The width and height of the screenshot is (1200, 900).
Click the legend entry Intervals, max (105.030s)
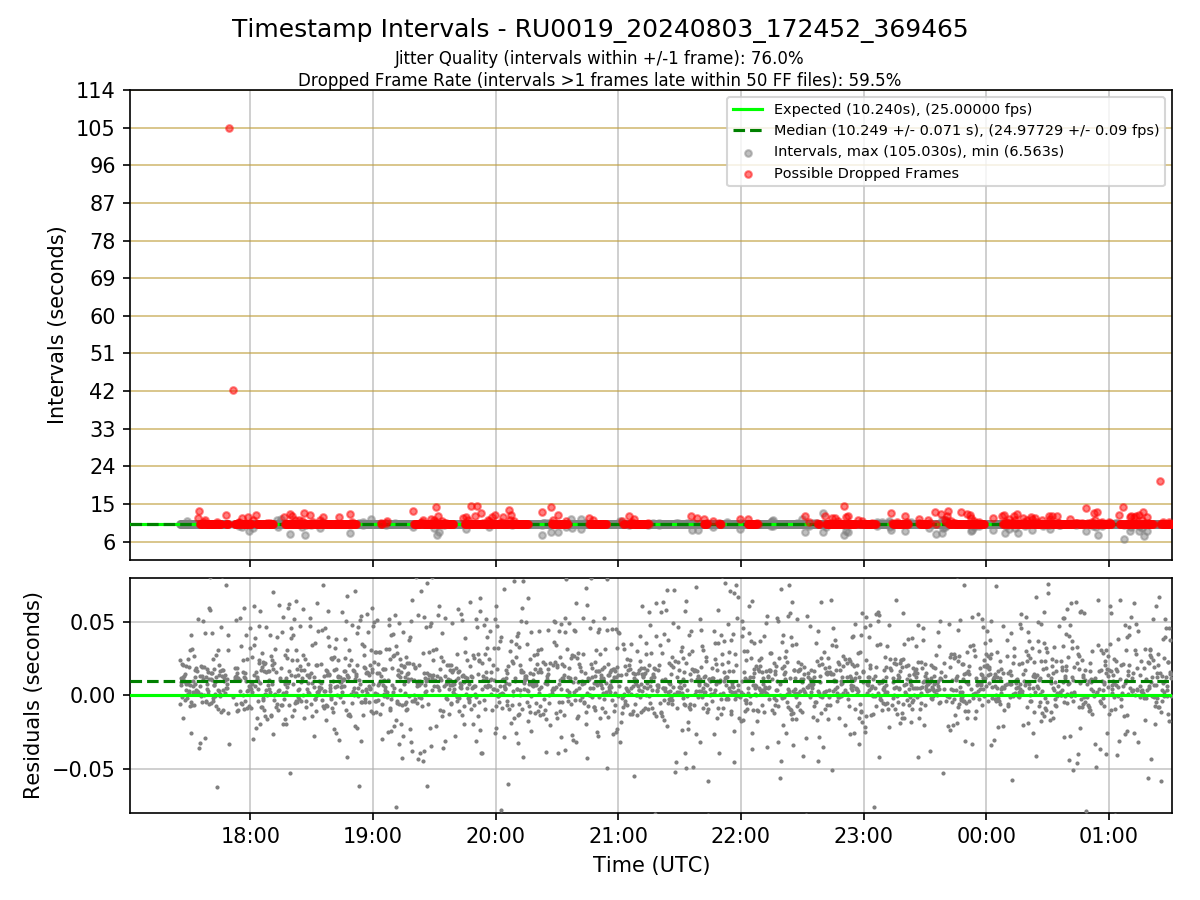coord(919,152)
